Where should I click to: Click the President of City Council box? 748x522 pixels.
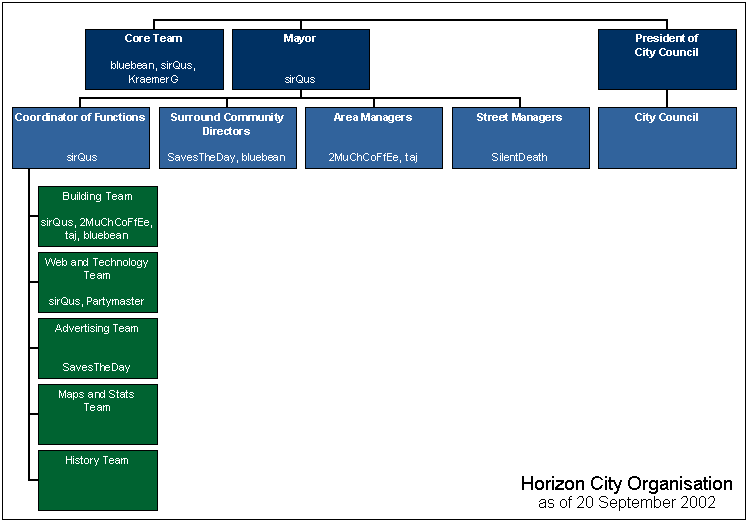tap(666, 59)
